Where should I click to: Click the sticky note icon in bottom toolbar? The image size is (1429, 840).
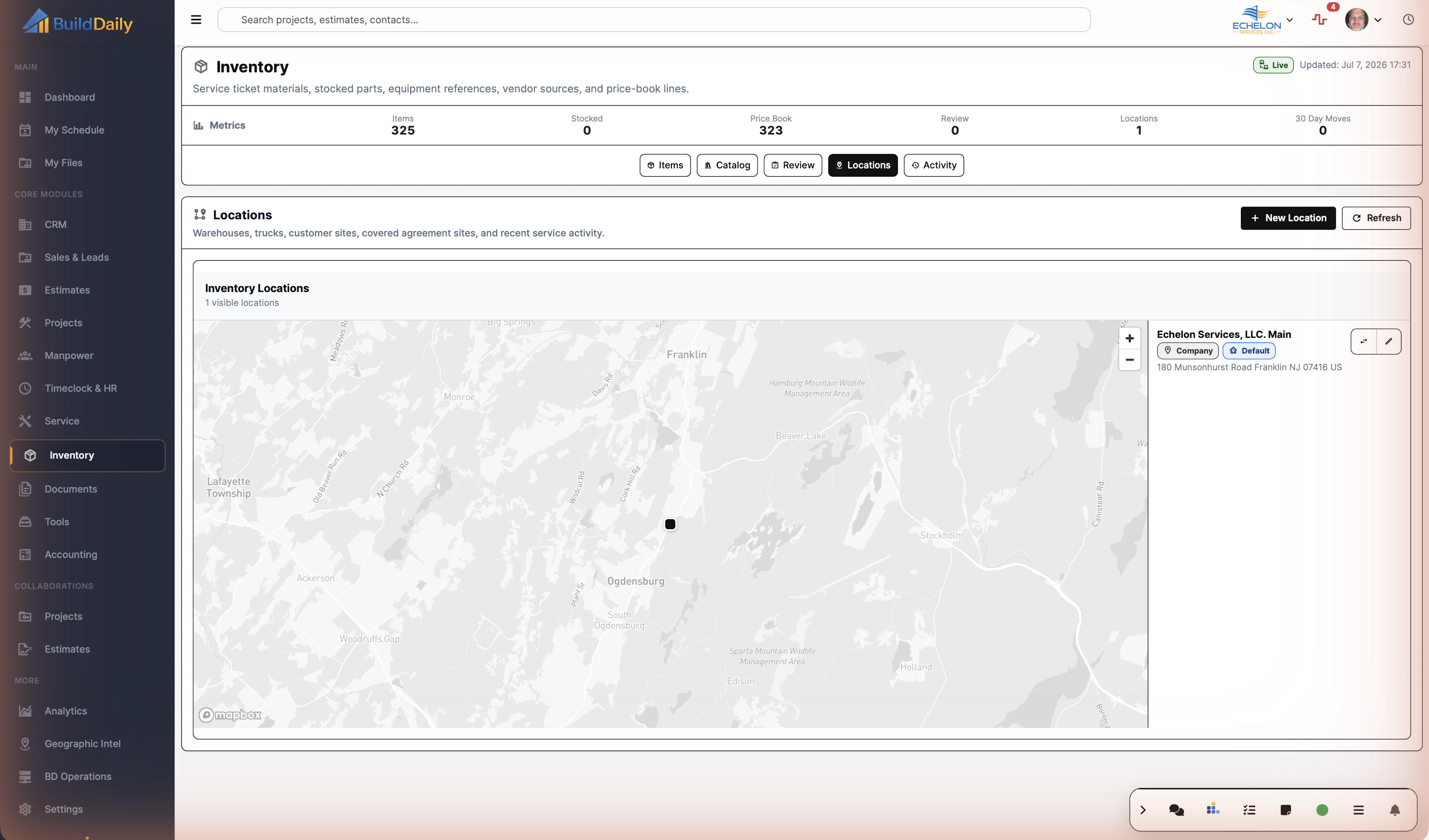tap(1285, 810)
